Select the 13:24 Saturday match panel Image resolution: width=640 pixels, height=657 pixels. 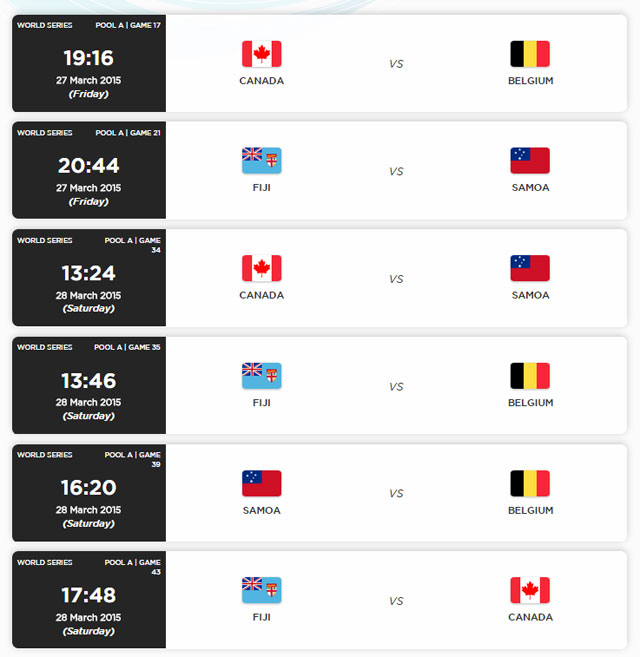89,277
